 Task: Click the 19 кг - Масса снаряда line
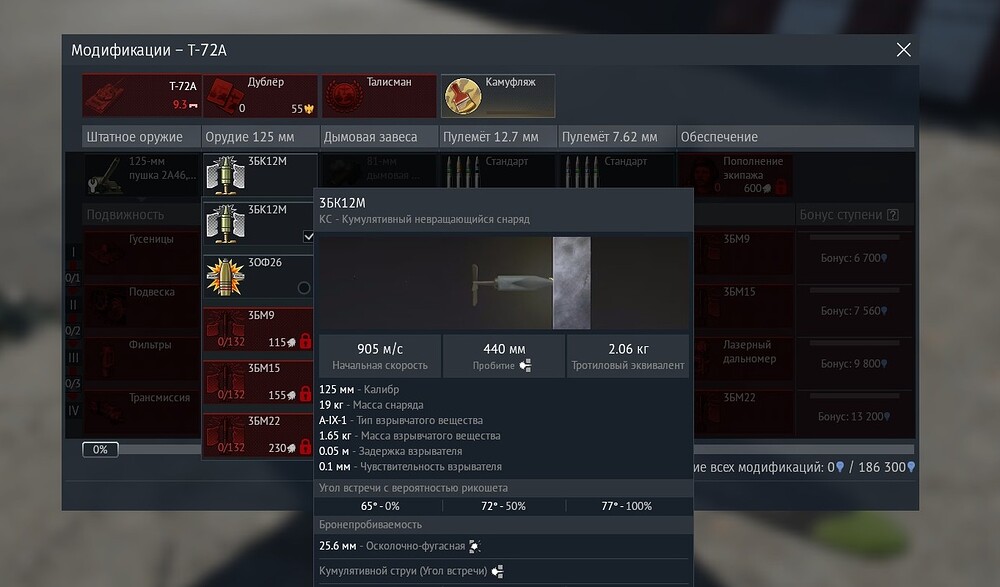pyautogui.click(x=371, y=405)
